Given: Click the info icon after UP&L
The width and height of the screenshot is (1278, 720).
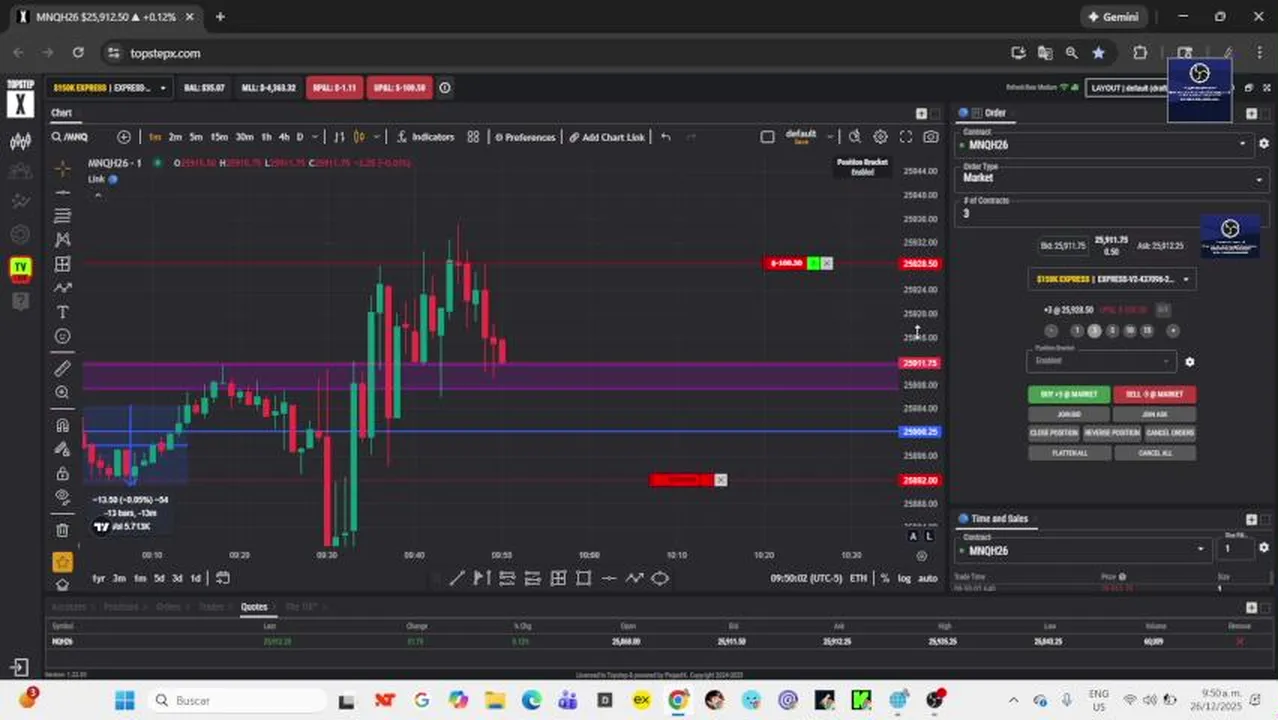Looking at the screenshot, I should coord(445,88).
